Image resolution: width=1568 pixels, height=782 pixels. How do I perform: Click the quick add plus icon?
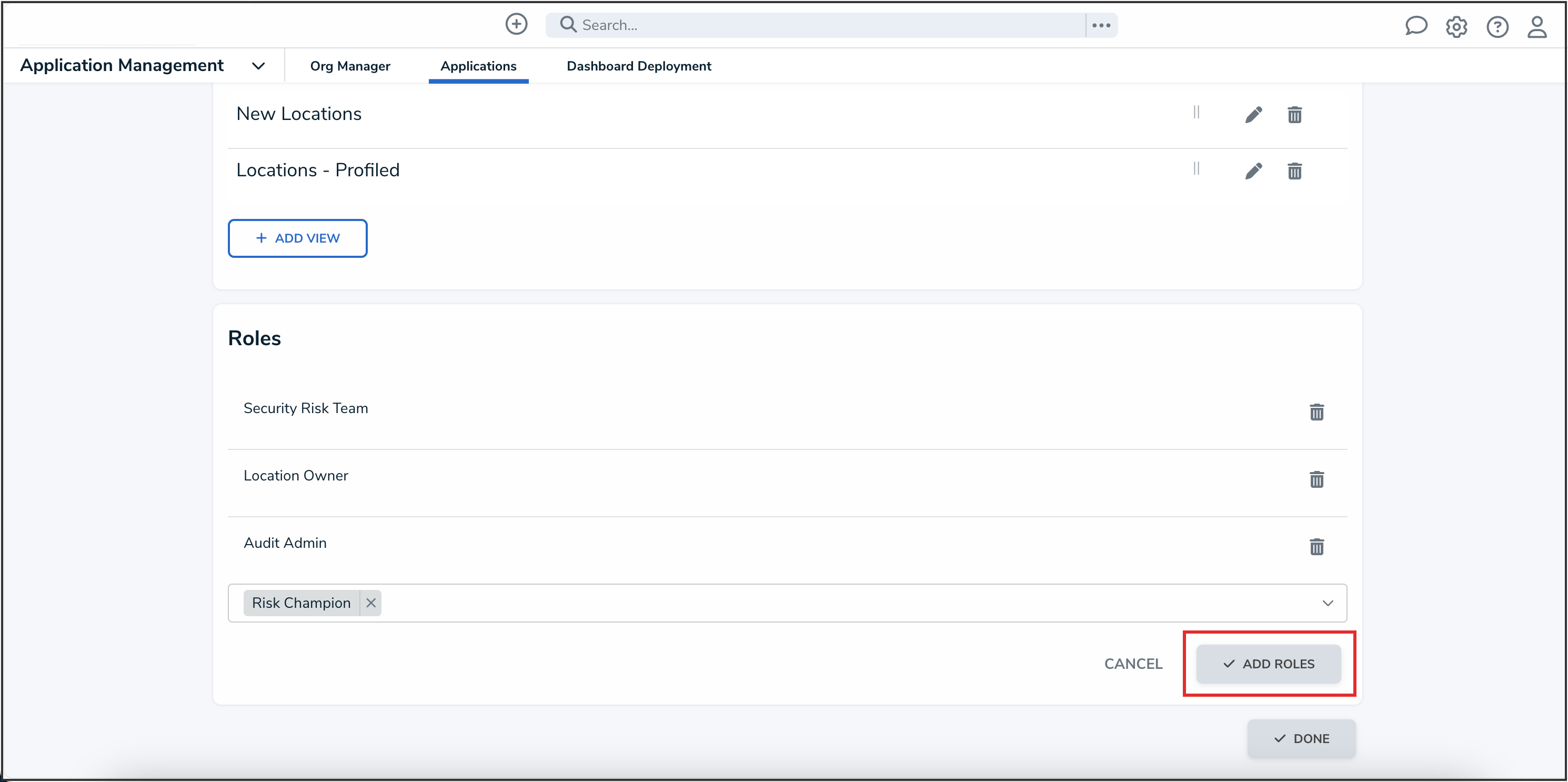pos(516,24)
